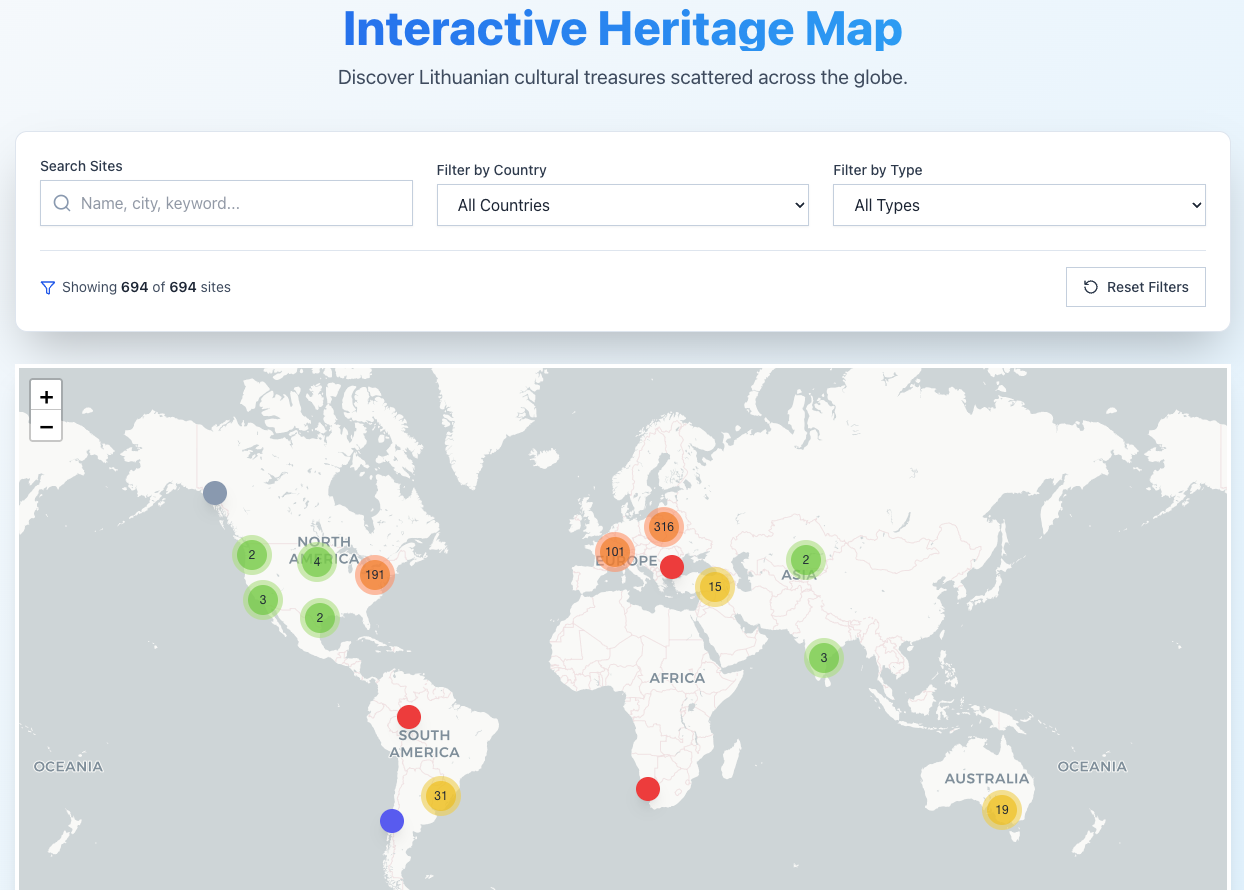The image size is (1244, 890).
Task: Open the 101 cluster marker over Europe
Action: [x=614, y=552]
